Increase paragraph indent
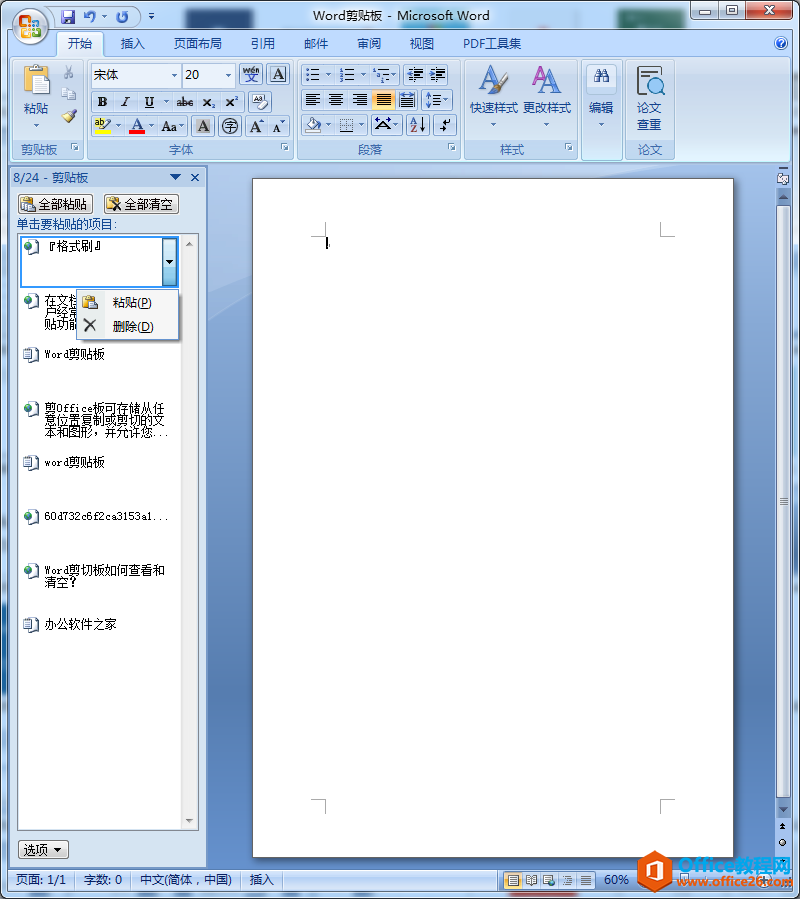Viewport: 800px width, 899px height. [x=437, y=75]
